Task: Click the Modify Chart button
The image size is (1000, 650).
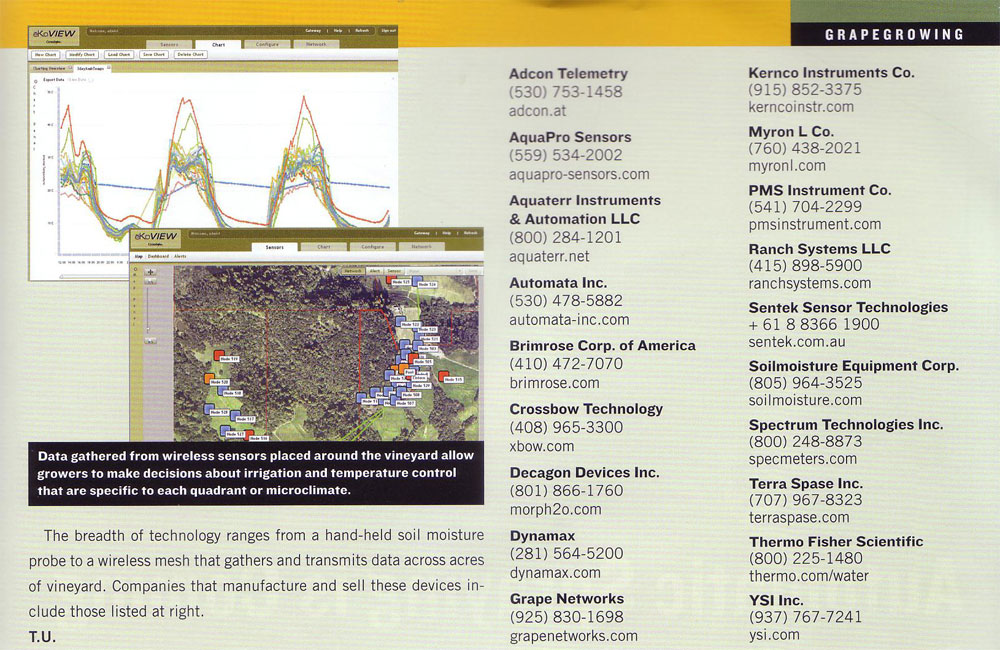Action: pos(82,55)
